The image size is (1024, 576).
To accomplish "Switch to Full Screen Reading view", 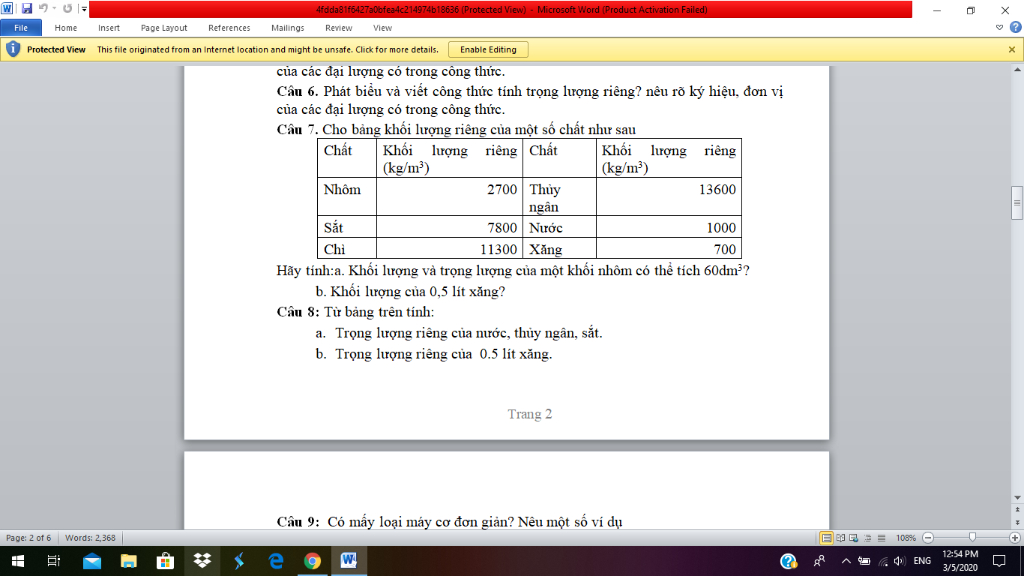I will 840,538.
